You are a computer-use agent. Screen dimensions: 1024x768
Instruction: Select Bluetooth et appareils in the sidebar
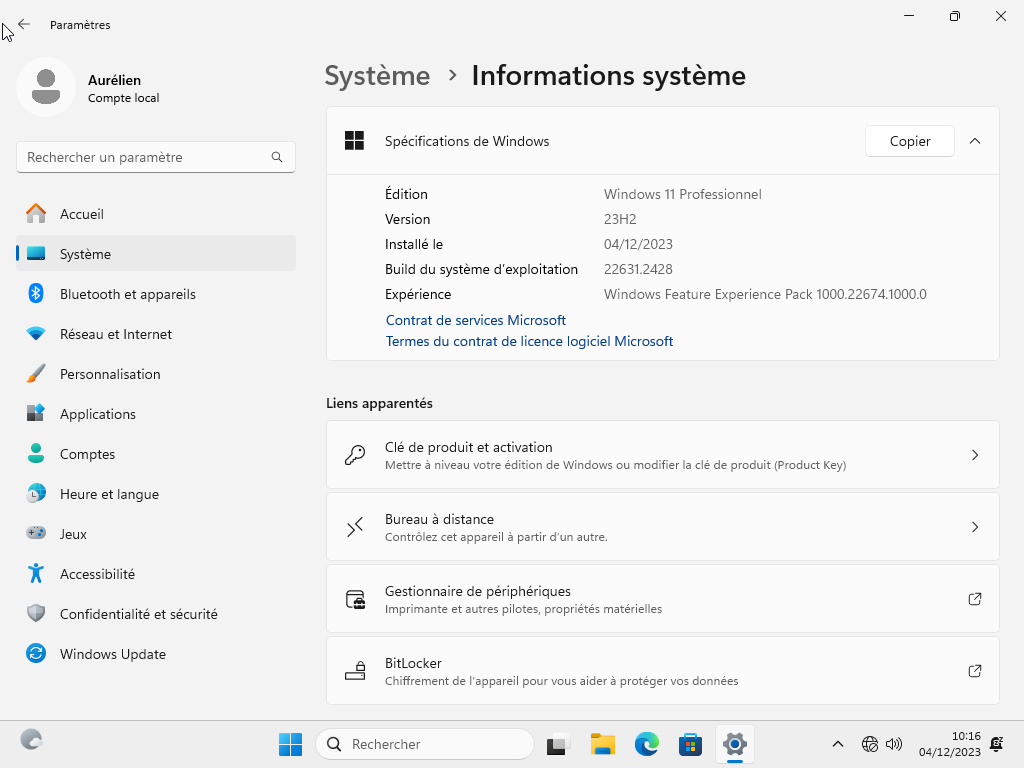[156, 294]
